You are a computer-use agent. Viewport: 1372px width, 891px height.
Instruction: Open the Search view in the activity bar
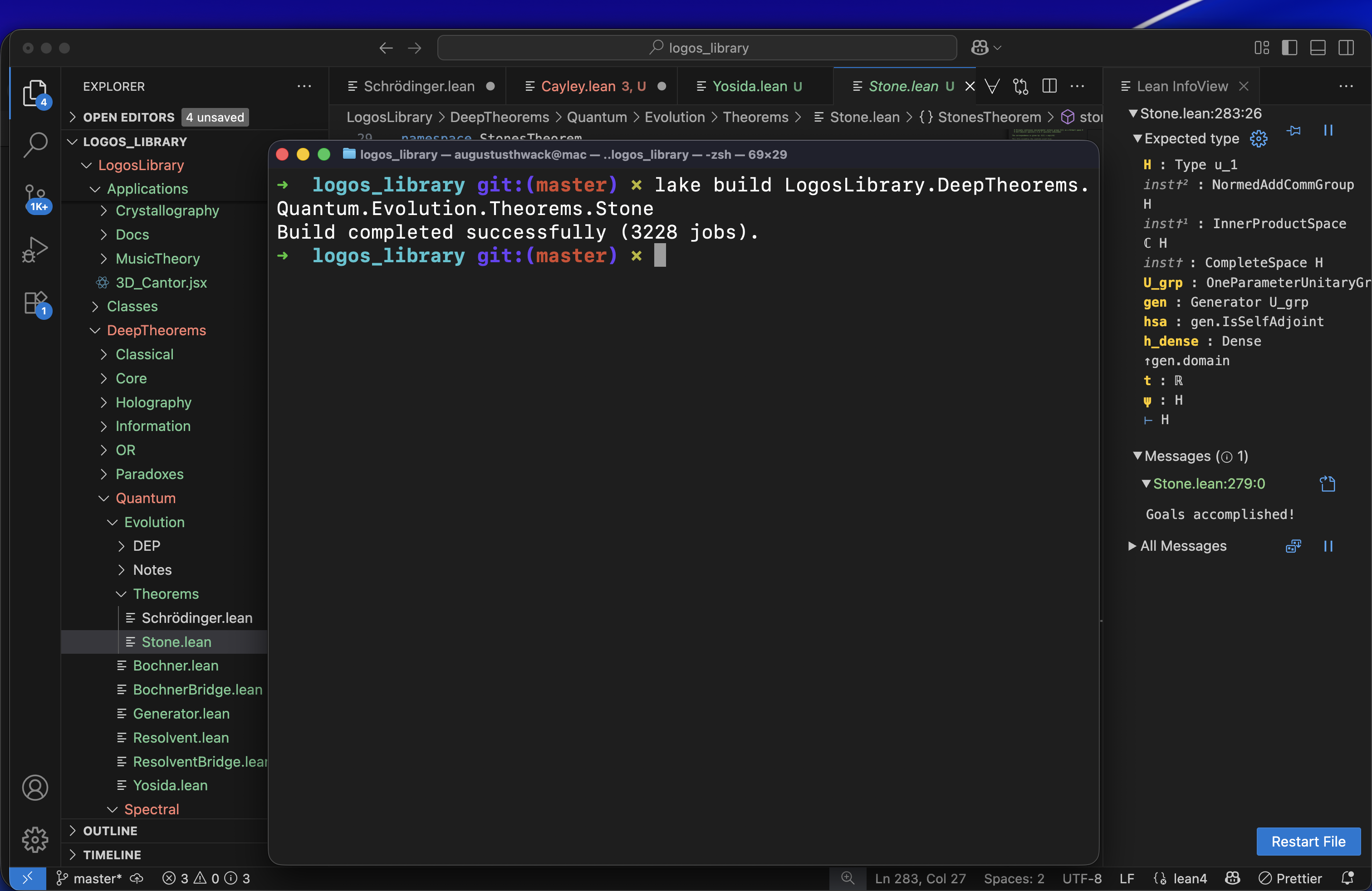[35, 144]
